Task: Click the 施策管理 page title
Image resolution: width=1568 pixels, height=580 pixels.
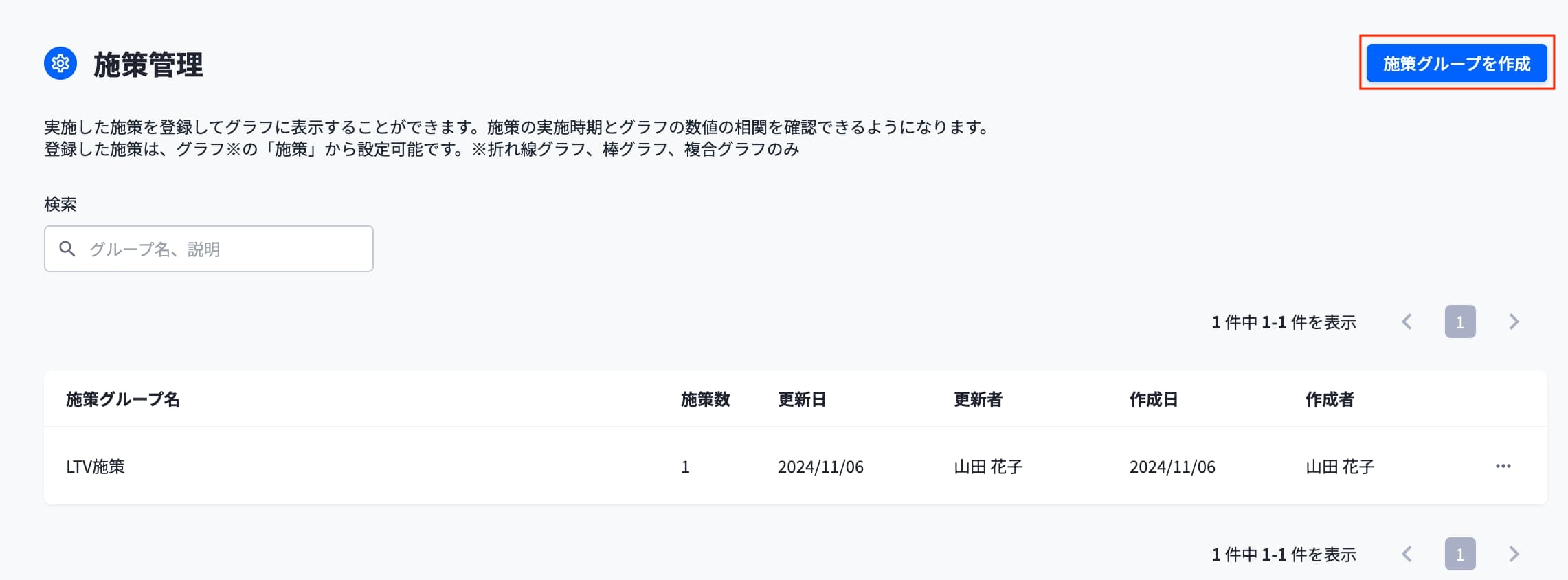Action: pyautogui.click(x=148, y=65)
